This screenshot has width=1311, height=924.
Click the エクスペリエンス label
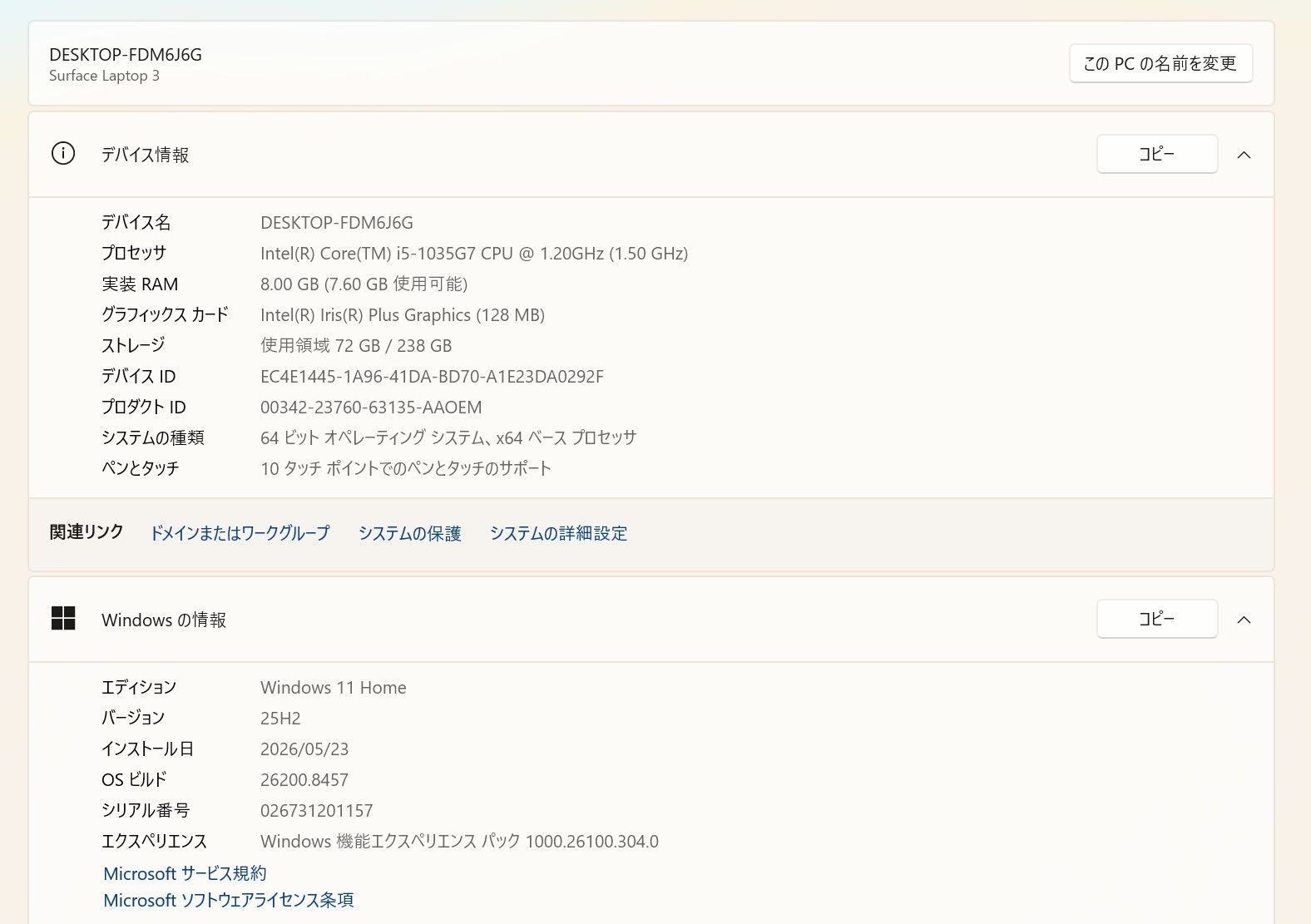tap(154, 841)
